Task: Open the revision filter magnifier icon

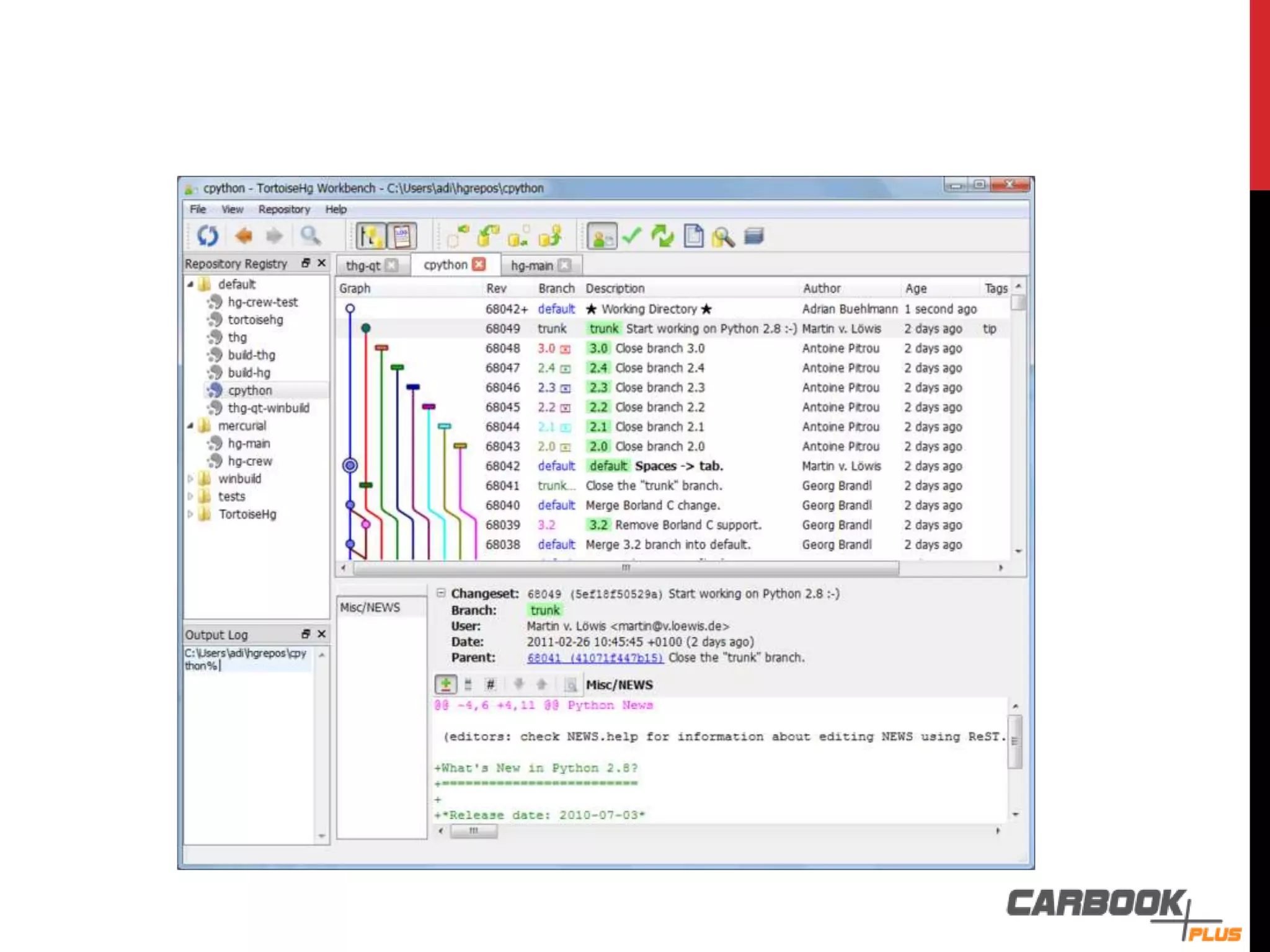Action: (310, 236)
